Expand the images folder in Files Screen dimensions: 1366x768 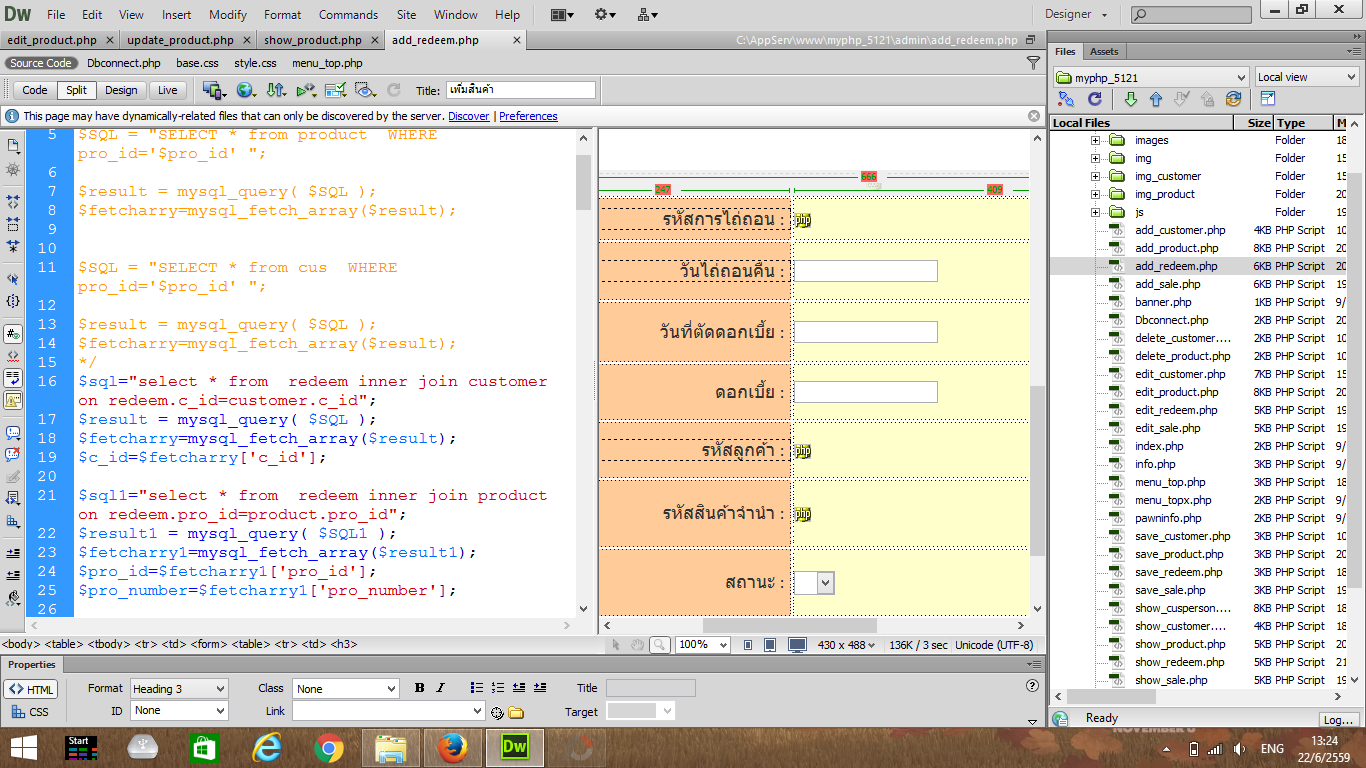tap(1095, 140)
